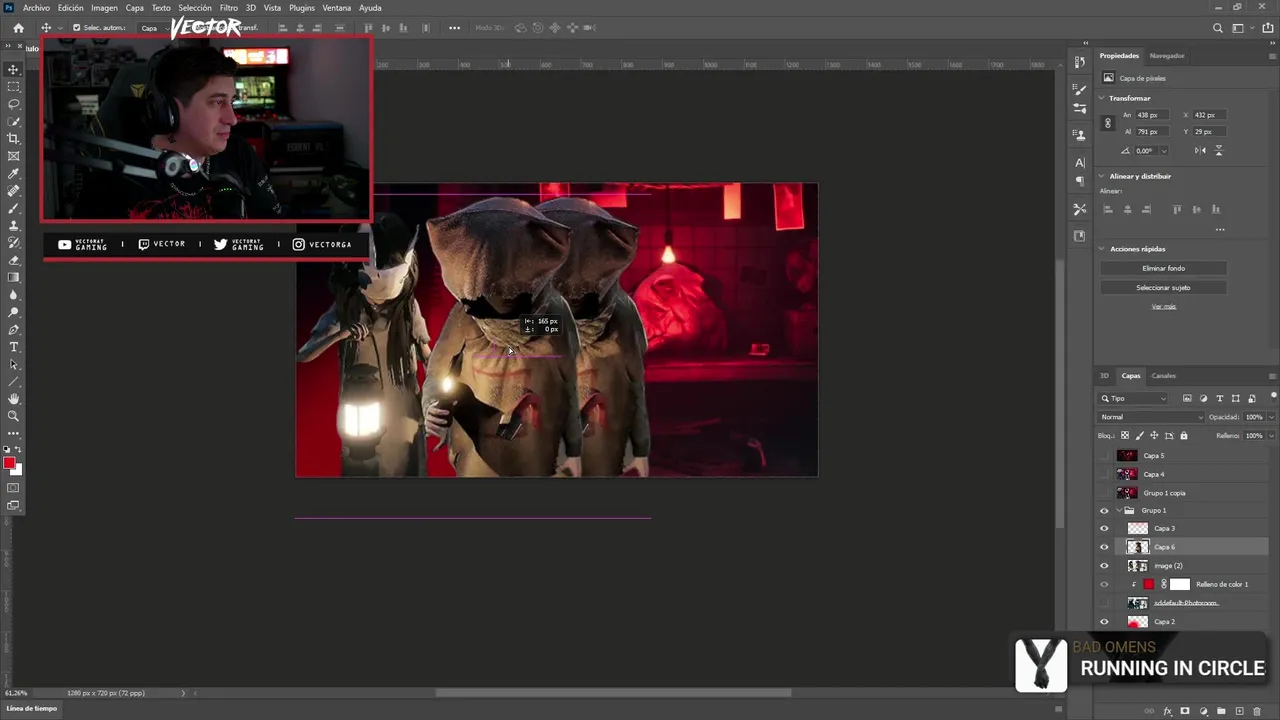Collapse the Acciones rápidas section
1280x720 pixels.
(x=1102, y=249)
